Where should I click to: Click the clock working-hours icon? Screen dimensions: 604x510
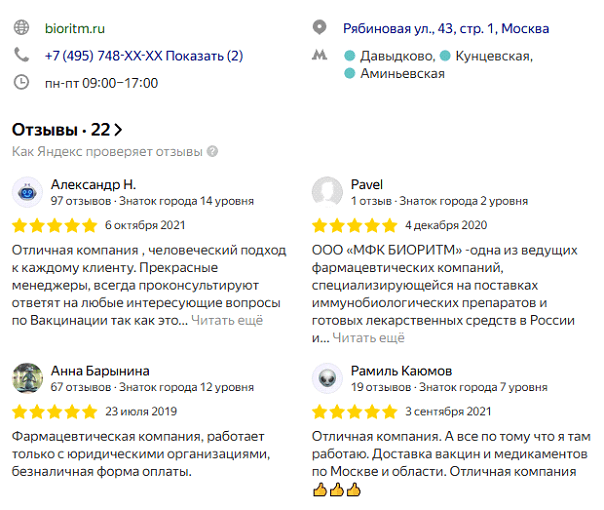(x=22, y=83)
